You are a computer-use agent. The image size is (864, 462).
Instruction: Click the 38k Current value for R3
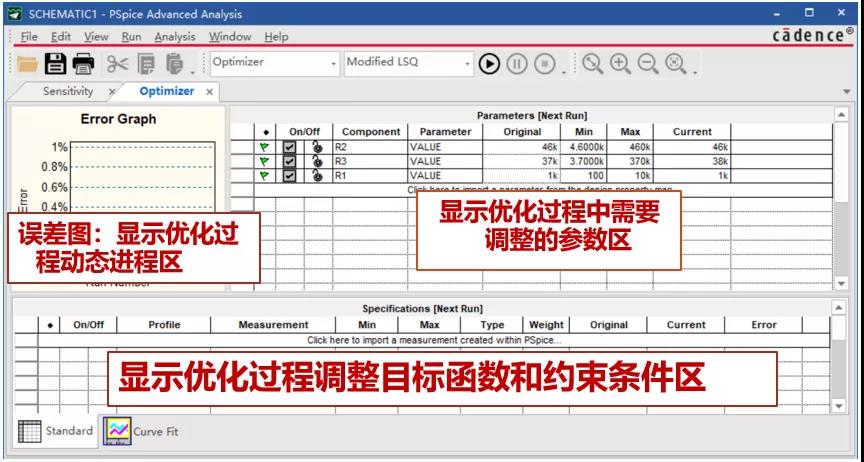click(x=692, y=162)
